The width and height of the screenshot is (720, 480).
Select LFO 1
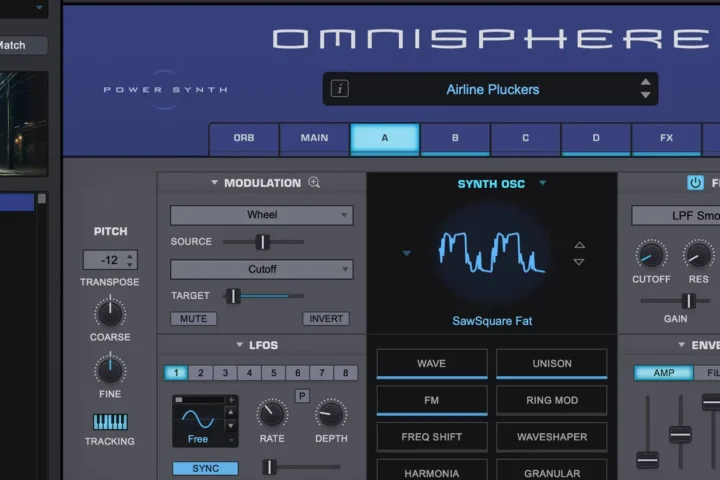(176, 373)
